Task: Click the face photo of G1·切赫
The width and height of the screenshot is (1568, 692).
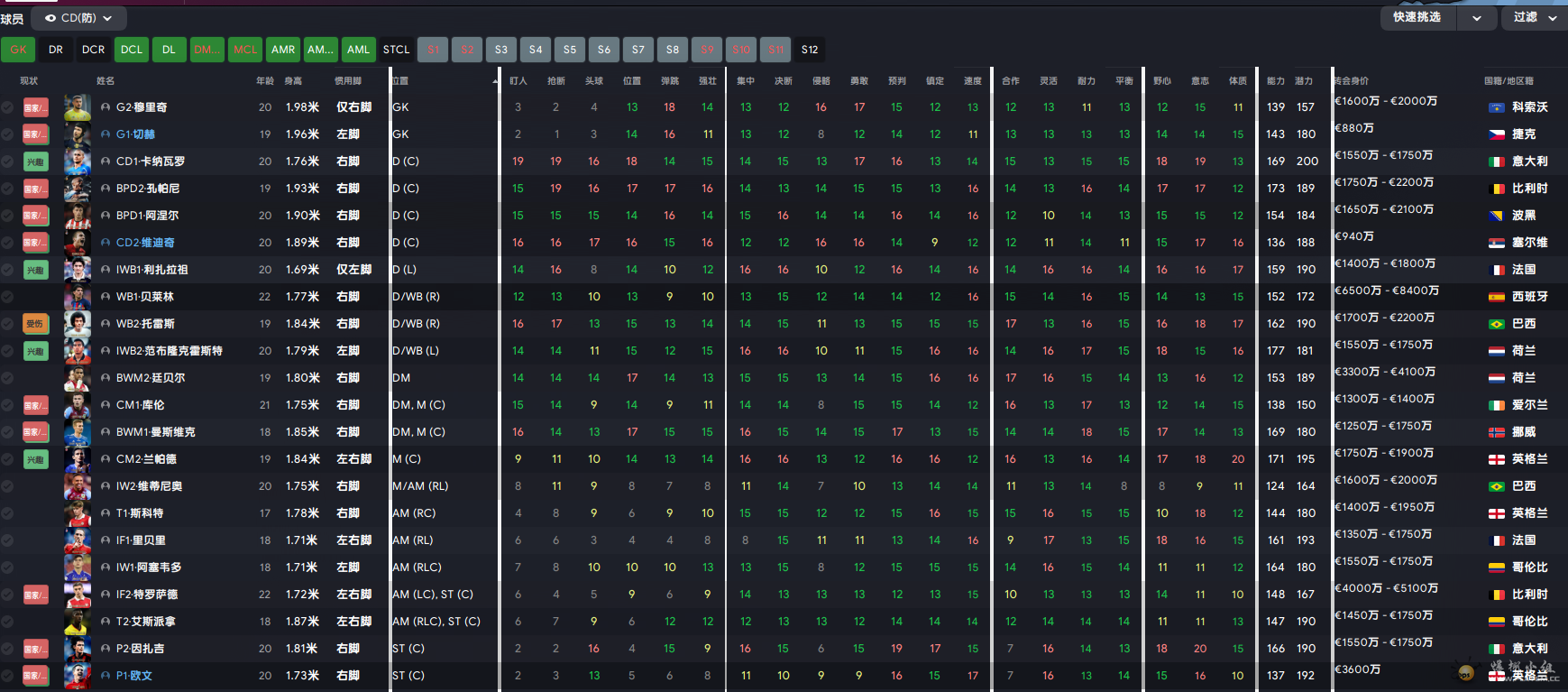Action: (78, 134)
